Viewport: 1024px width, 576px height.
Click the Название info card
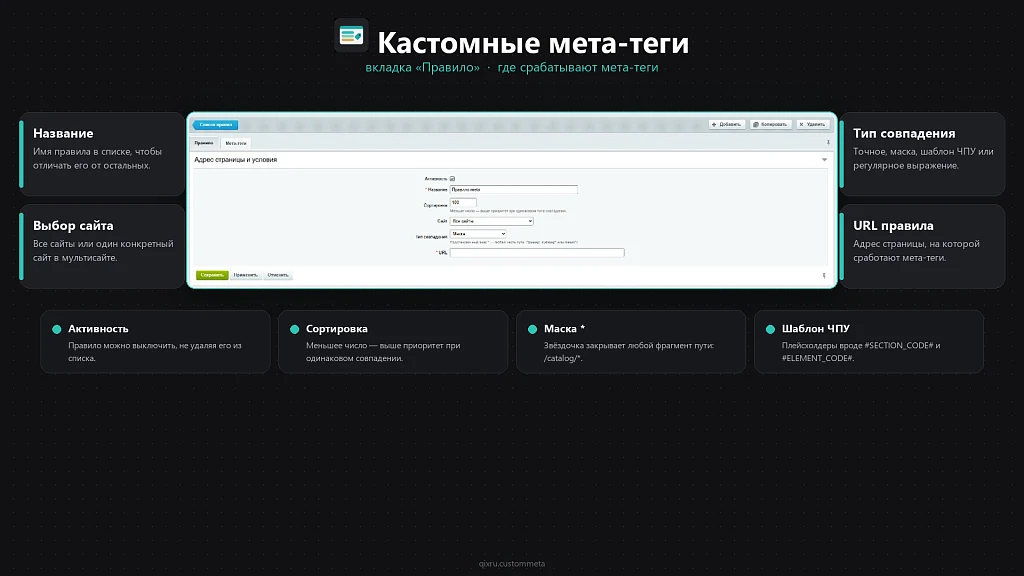click(x=102, y=154)
